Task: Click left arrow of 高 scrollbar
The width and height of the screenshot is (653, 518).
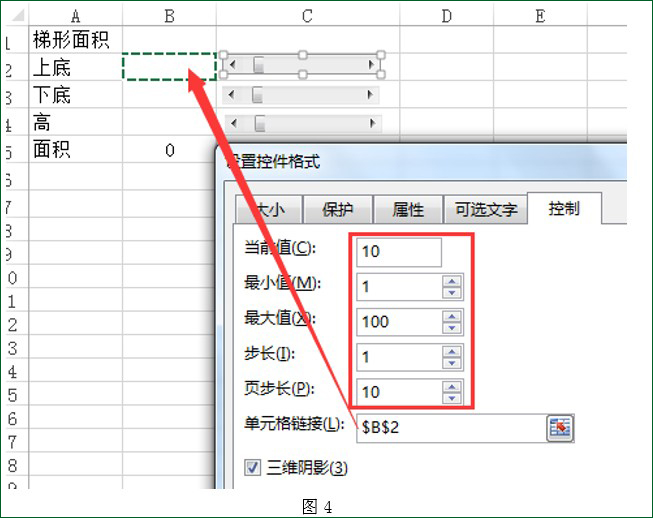Action: (x=234, y=123)
